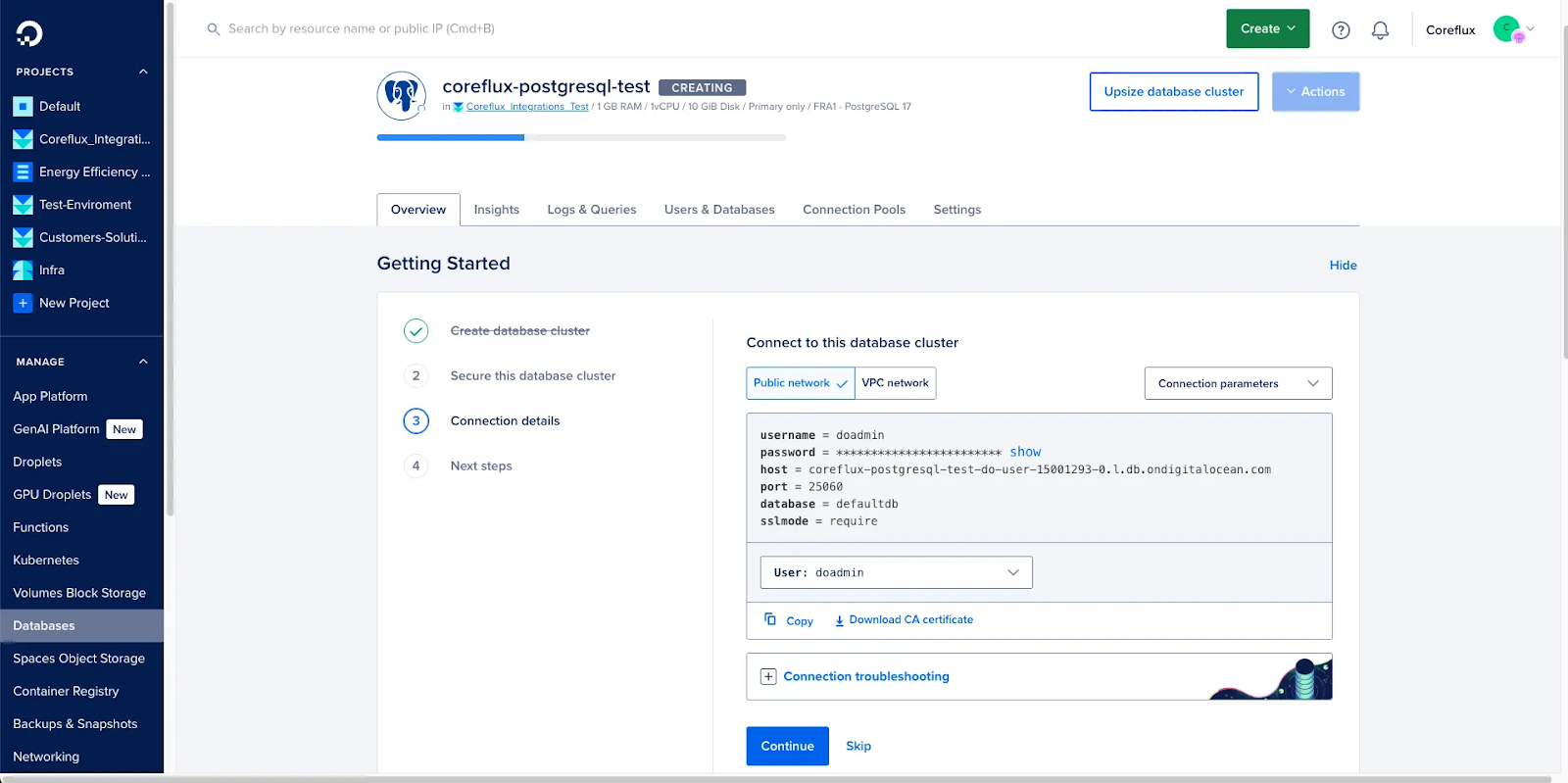This screenshot has width=1568, height=783.
Task: Open Droplets in sidebar
Action: click(37, 462)
